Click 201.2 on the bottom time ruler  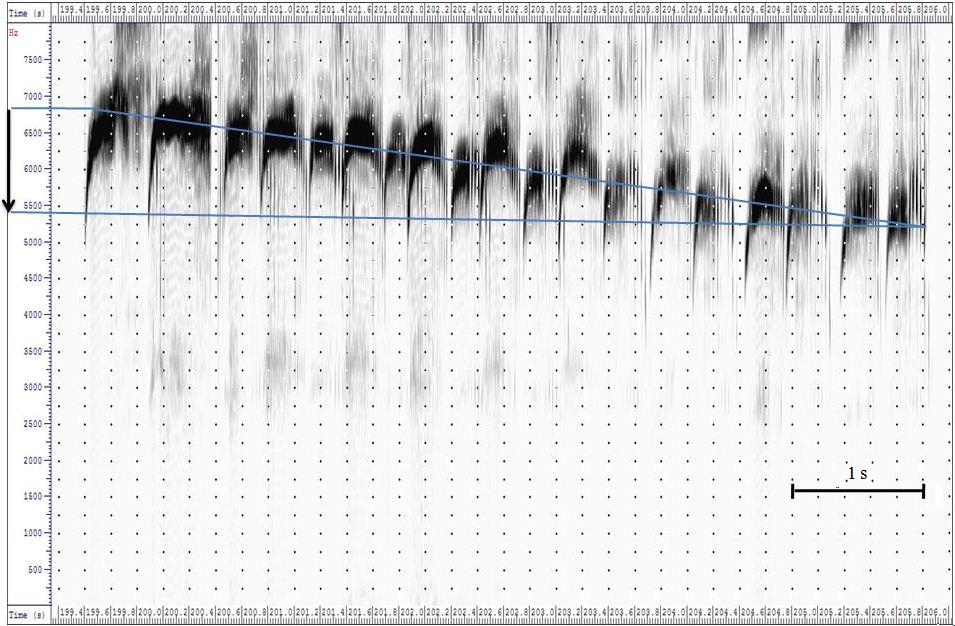[306, 614]
